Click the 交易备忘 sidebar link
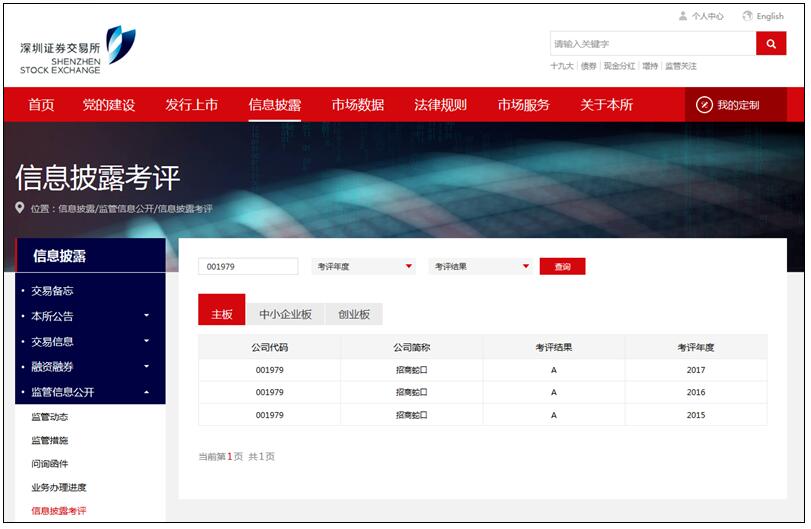Image resolution: width=811 pixels, height=529 pixels. click(x=52, y=291)
